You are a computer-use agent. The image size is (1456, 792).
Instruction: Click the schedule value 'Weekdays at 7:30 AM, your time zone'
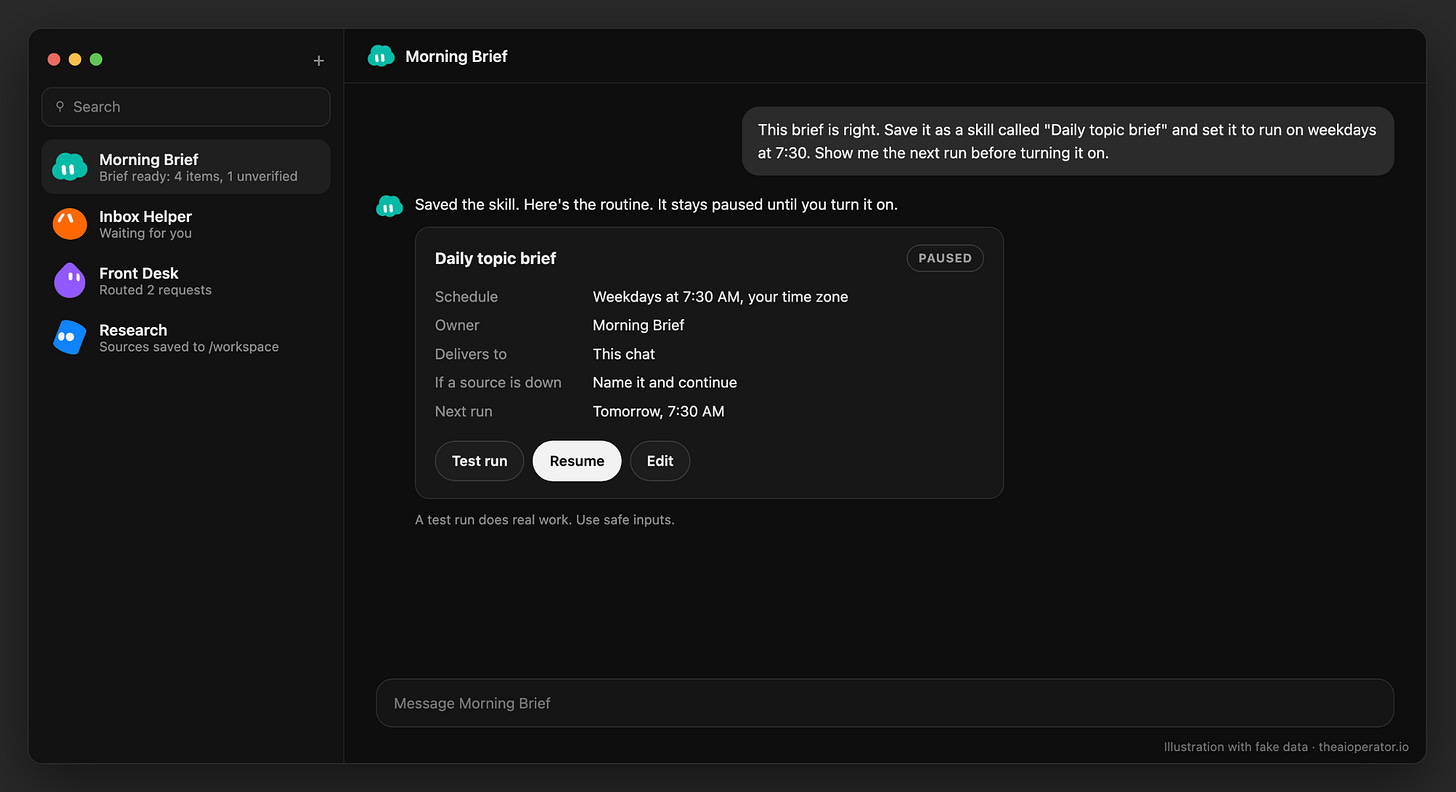(x=720, y=296)
